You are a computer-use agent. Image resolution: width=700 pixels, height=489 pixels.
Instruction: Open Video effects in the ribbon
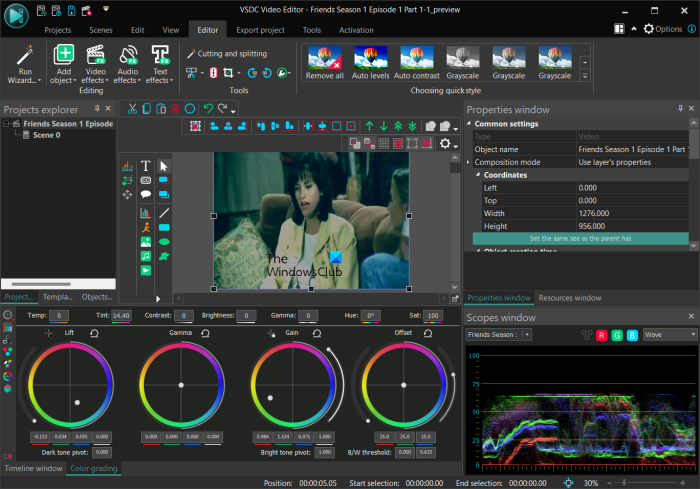pos(96,60)
